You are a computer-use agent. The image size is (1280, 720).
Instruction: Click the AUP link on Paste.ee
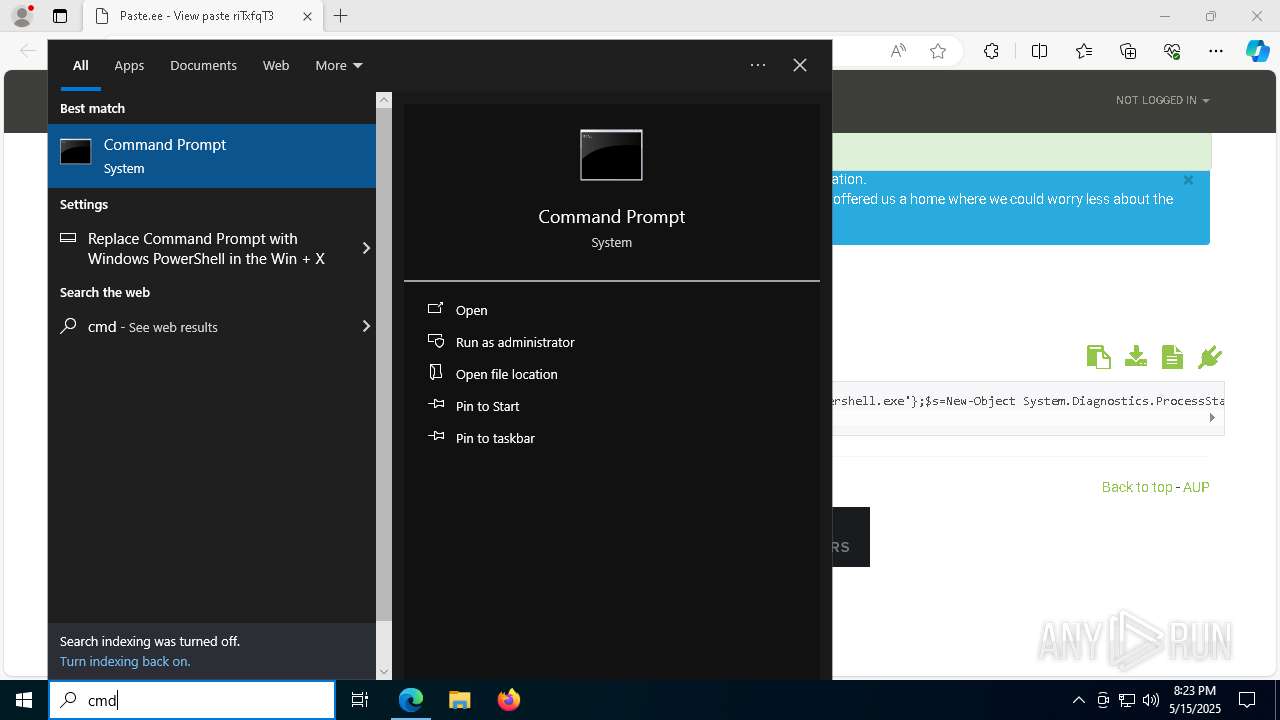(x=1196, y=487)
